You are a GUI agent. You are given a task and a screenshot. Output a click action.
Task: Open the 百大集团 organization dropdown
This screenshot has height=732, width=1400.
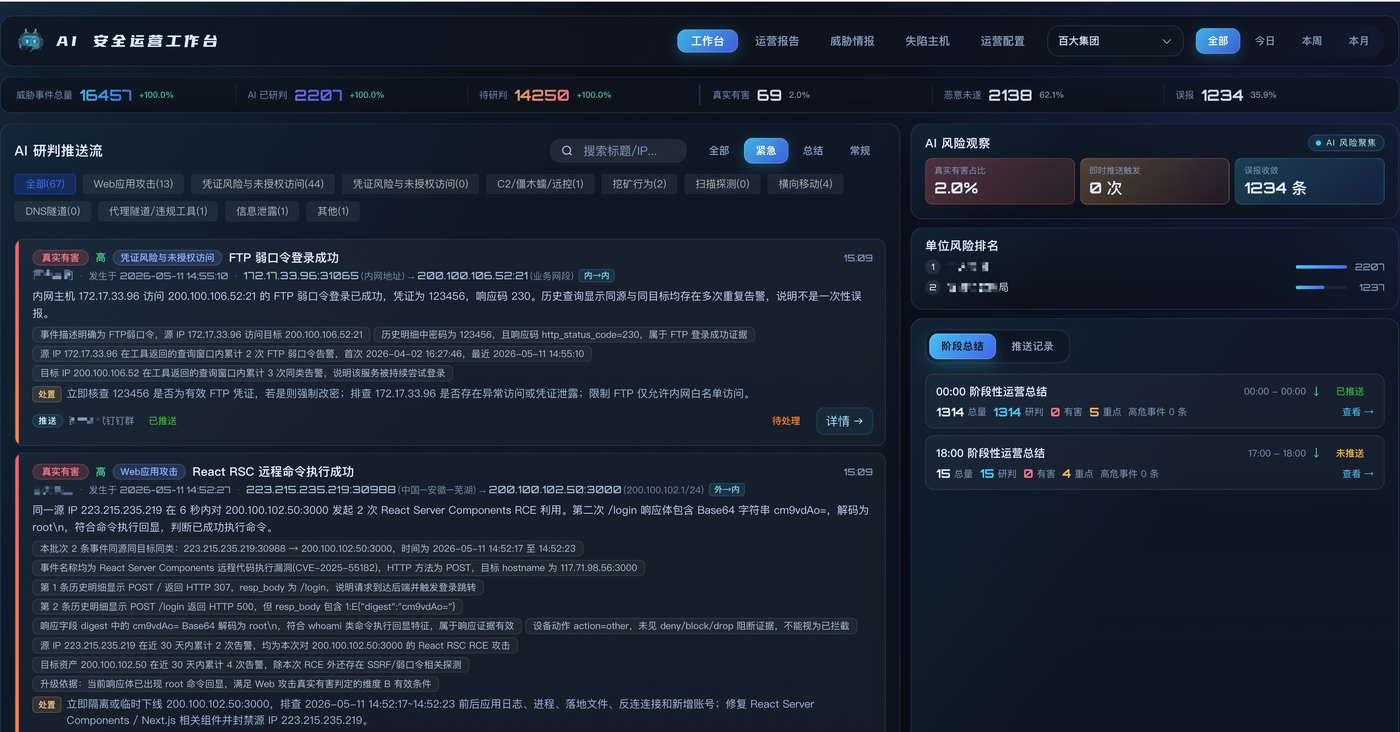click(x=1115, y=41)
